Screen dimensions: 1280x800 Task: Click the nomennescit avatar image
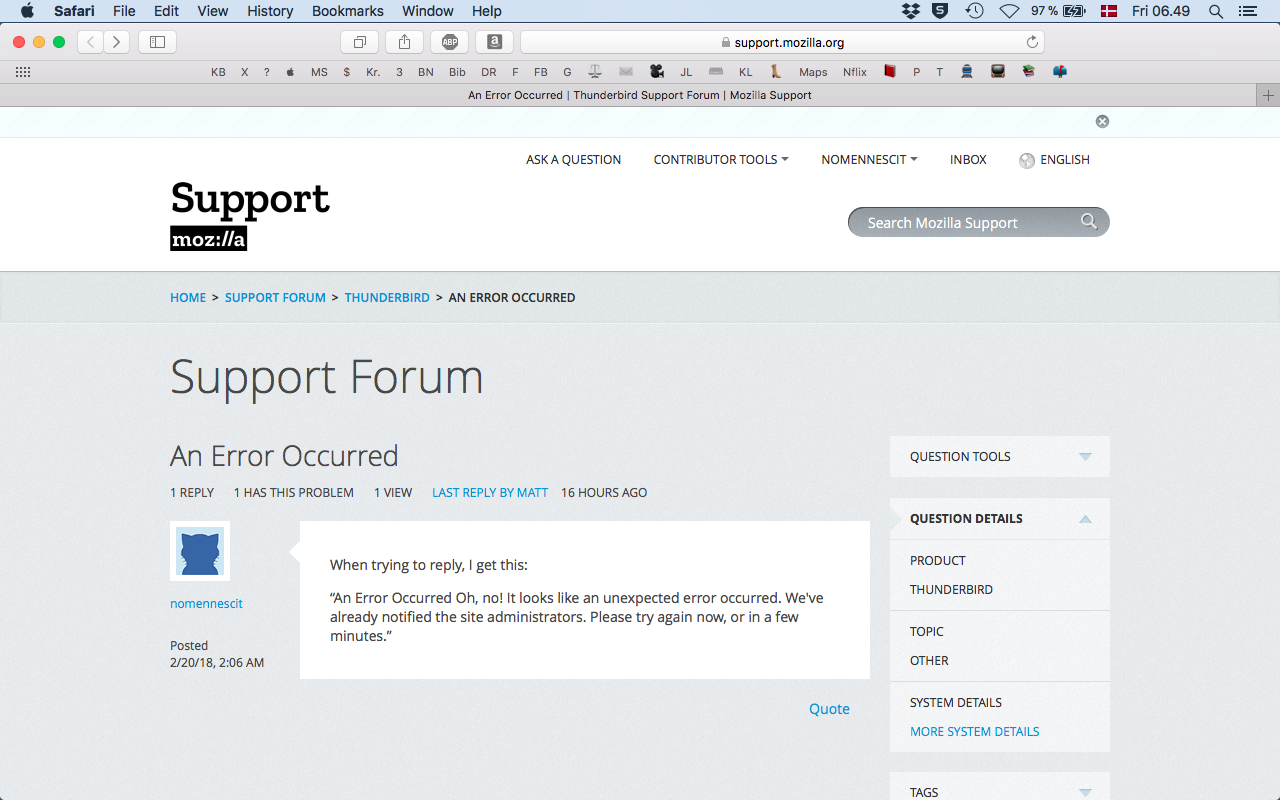(x=200, y=551)
